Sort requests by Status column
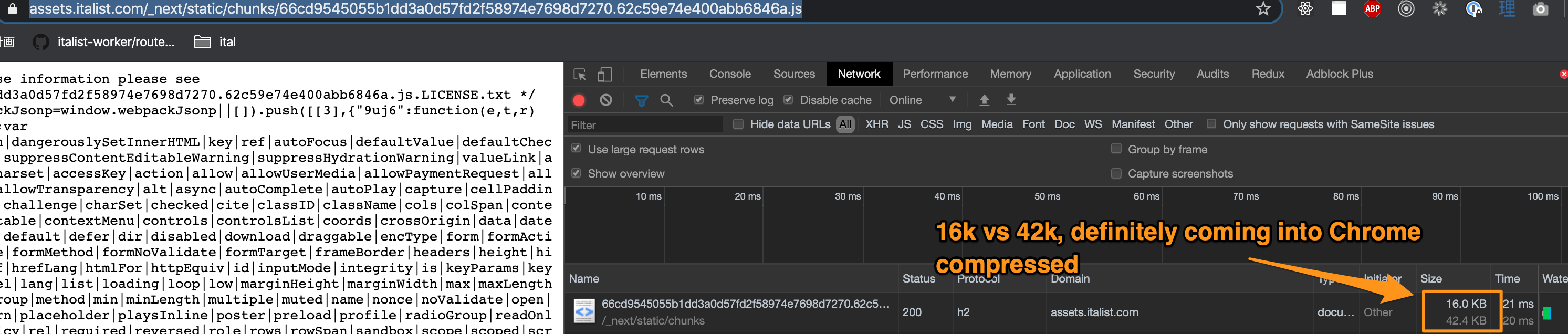The width and height of the screenshot is (1568, 334). (925, 279)
